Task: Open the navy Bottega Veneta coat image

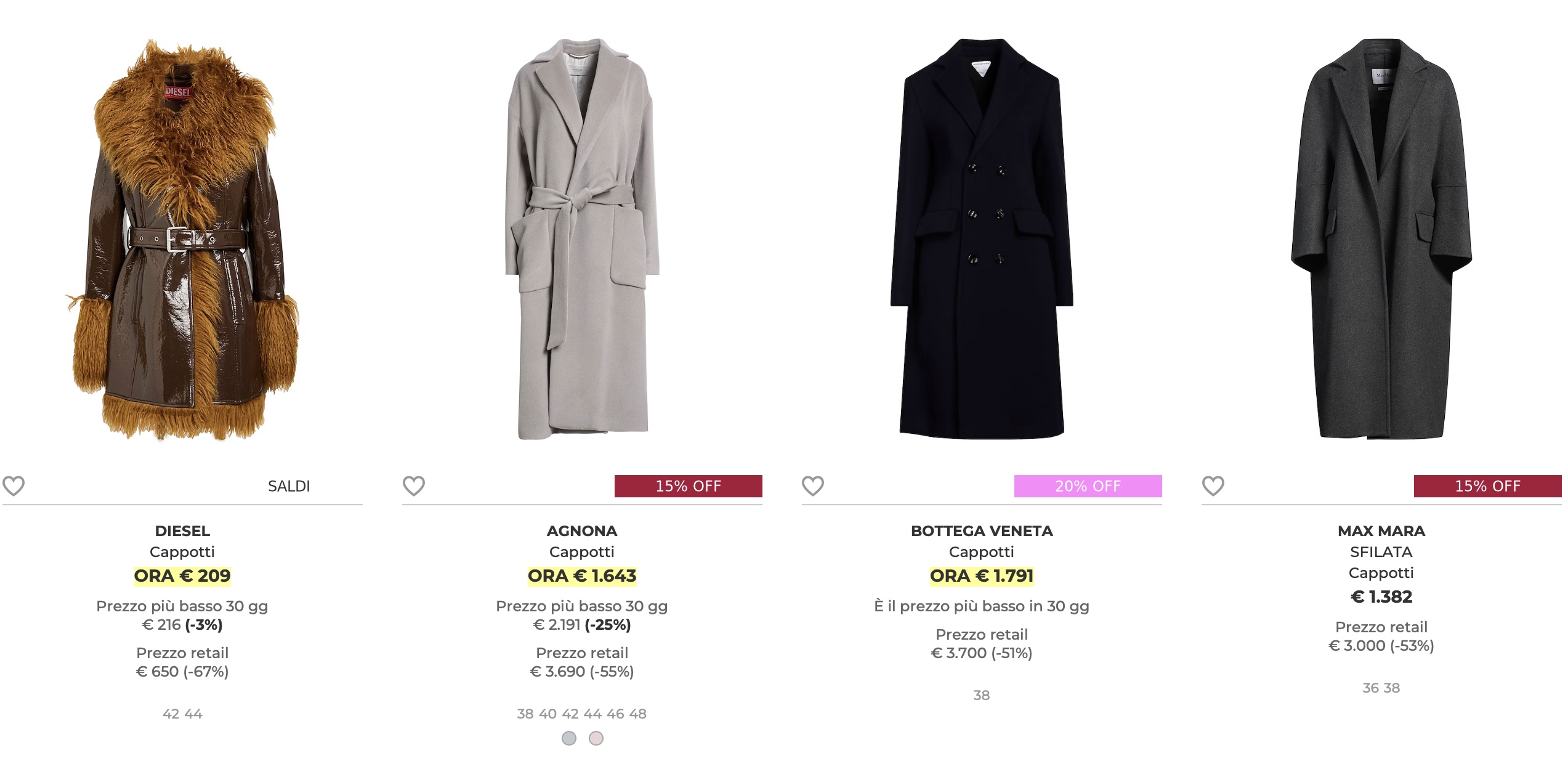Action: (982, 239)
